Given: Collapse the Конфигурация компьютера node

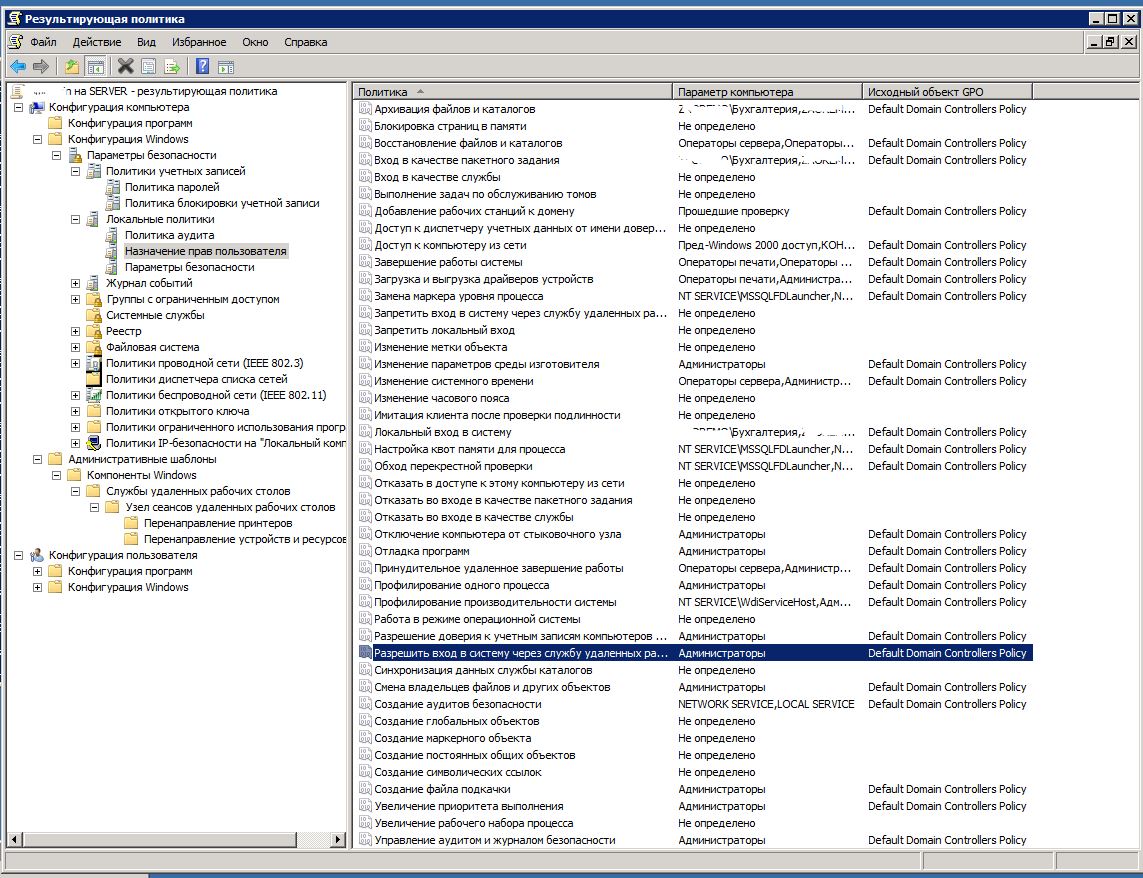Looking at the screenshot, I should (x=18, y=107).
